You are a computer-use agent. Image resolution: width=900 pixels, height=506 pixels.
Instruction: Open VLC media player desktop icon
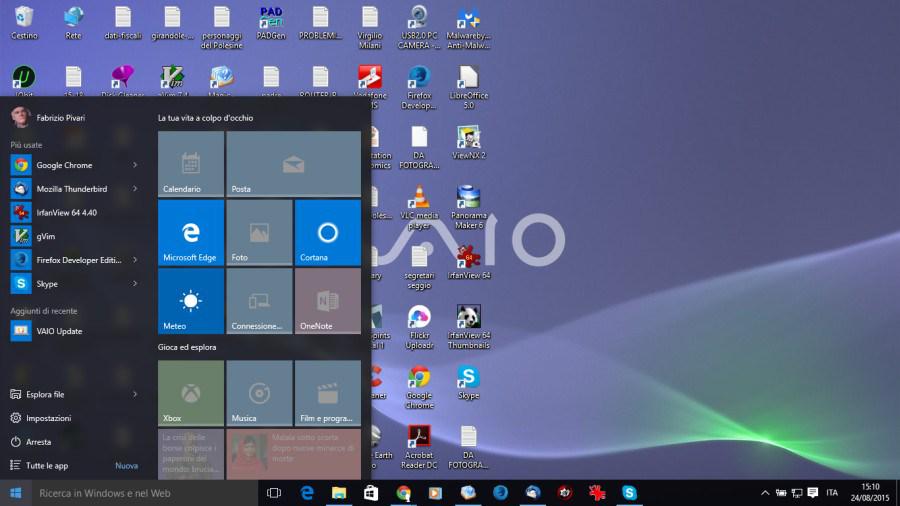click(x=419, y=208)
